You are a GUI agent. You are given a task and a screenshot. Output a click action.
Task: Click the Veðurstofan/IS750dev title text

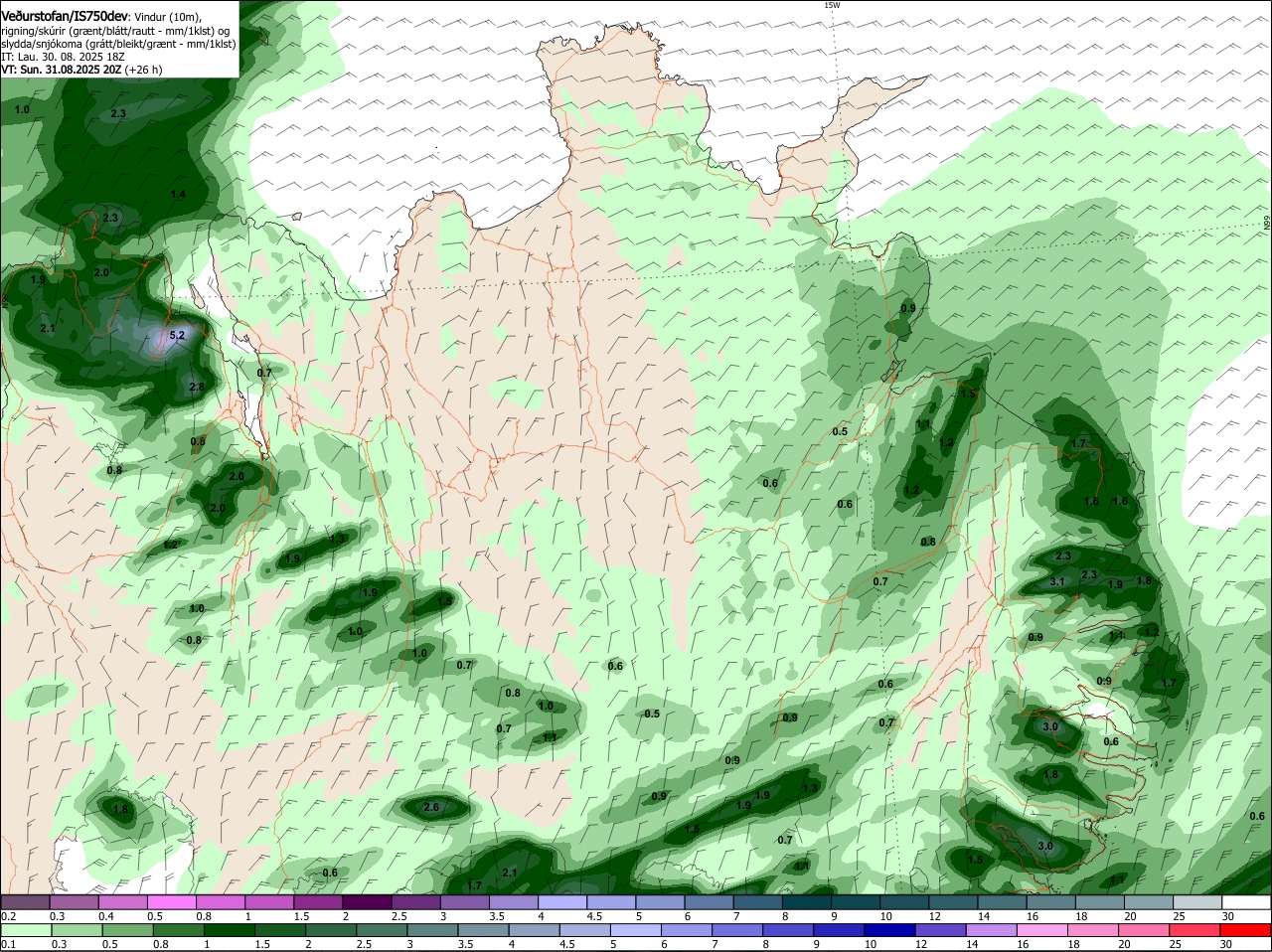tap(66, 17)
